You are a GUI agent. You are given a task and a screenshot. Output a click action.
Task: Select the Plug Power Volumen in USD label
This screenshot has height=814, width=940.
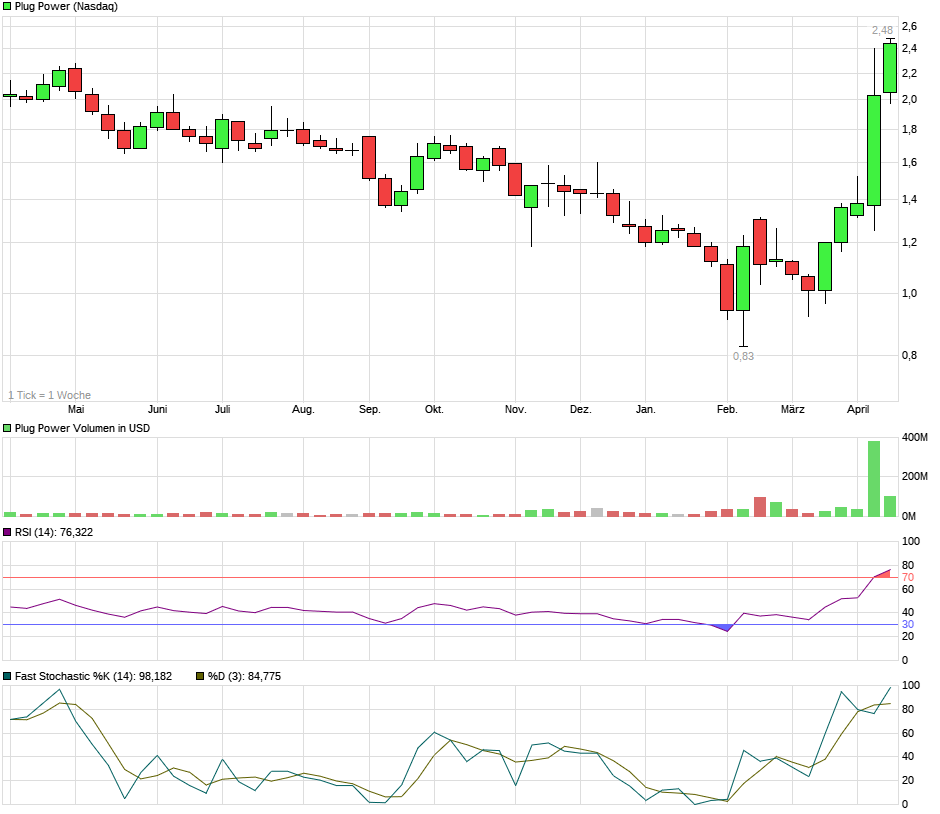[x=84, y=428]
